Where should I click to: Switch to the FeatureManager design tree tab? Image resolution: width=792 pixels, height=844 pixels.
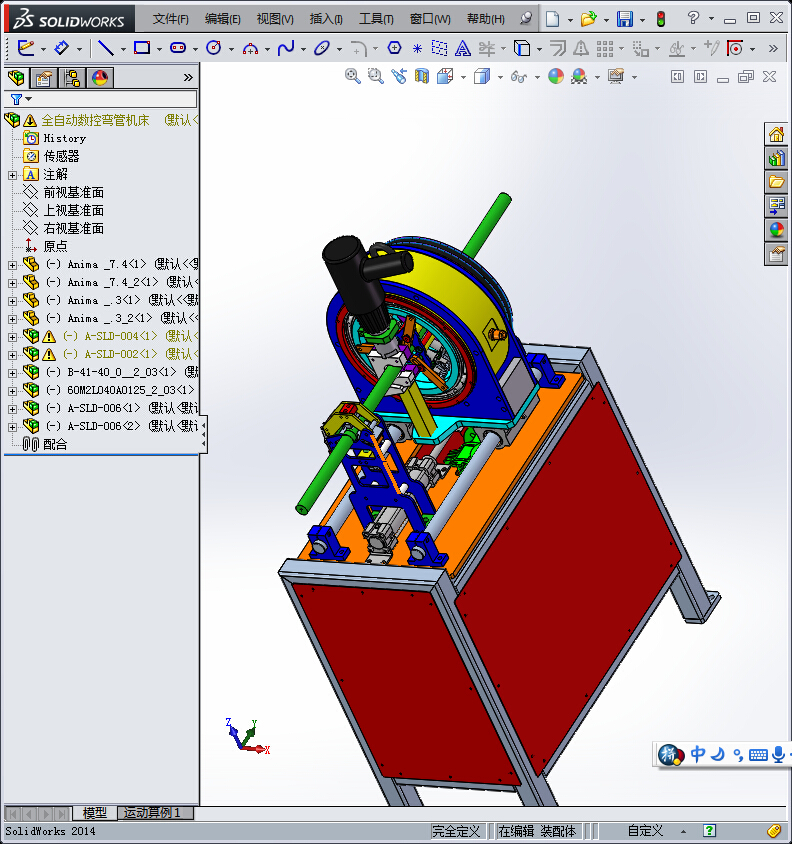16,78
